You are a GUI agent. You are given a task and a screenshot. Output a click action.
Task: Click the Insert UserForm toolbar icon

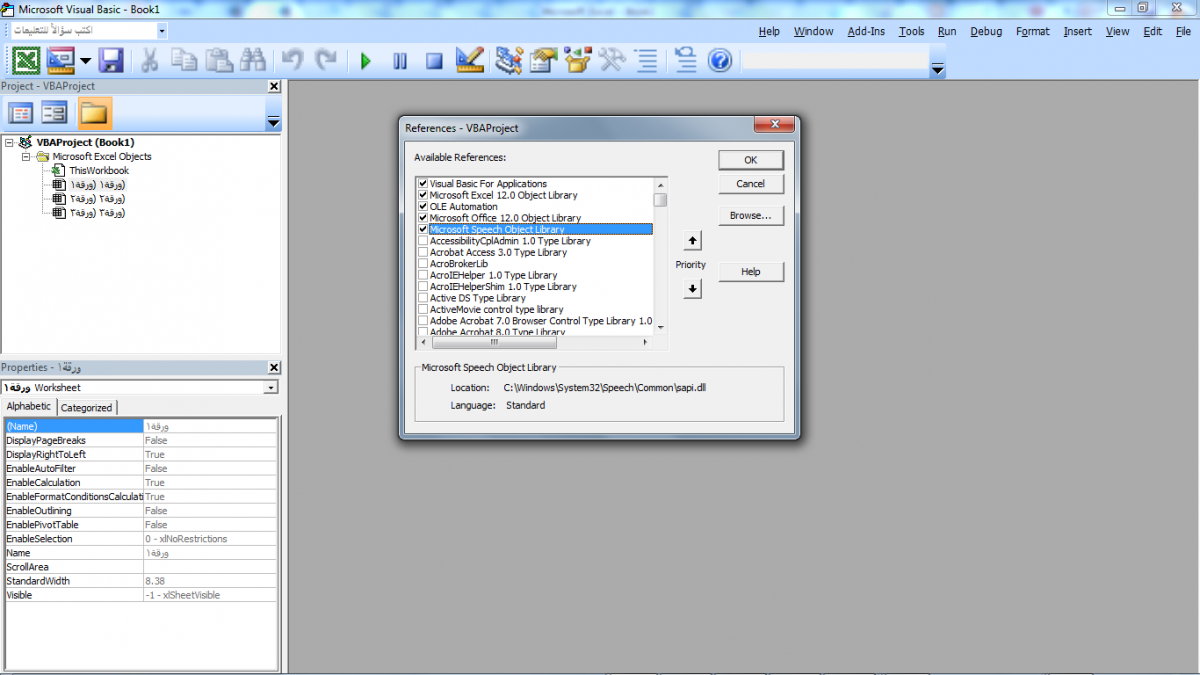[61, 61]
